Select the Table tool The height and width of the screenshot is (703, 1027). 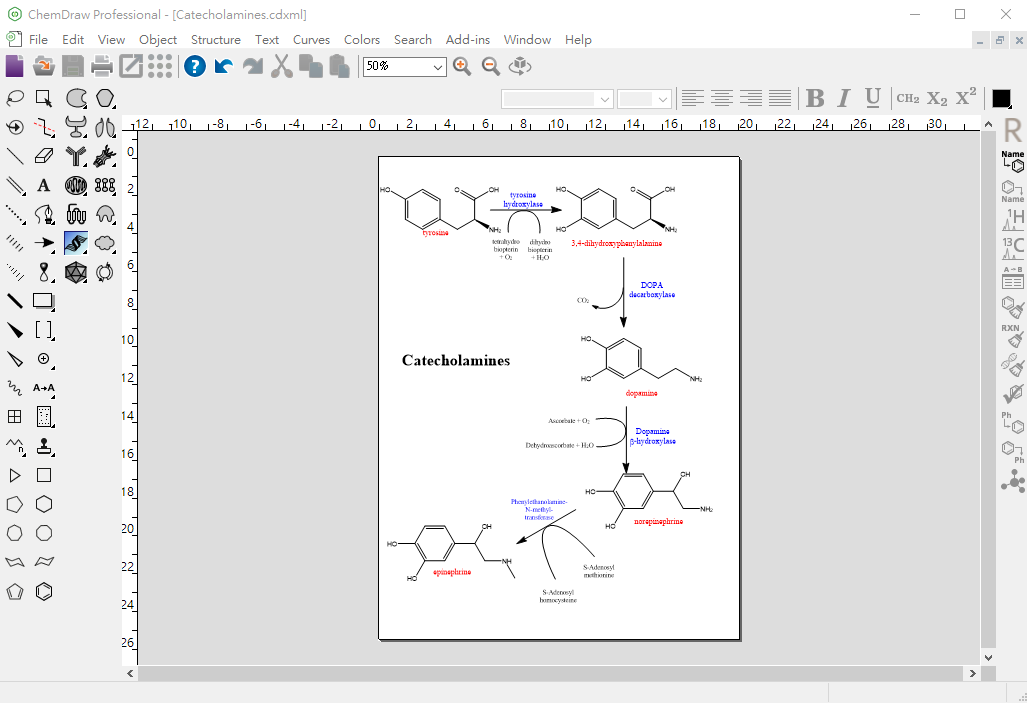pos(15,417)
